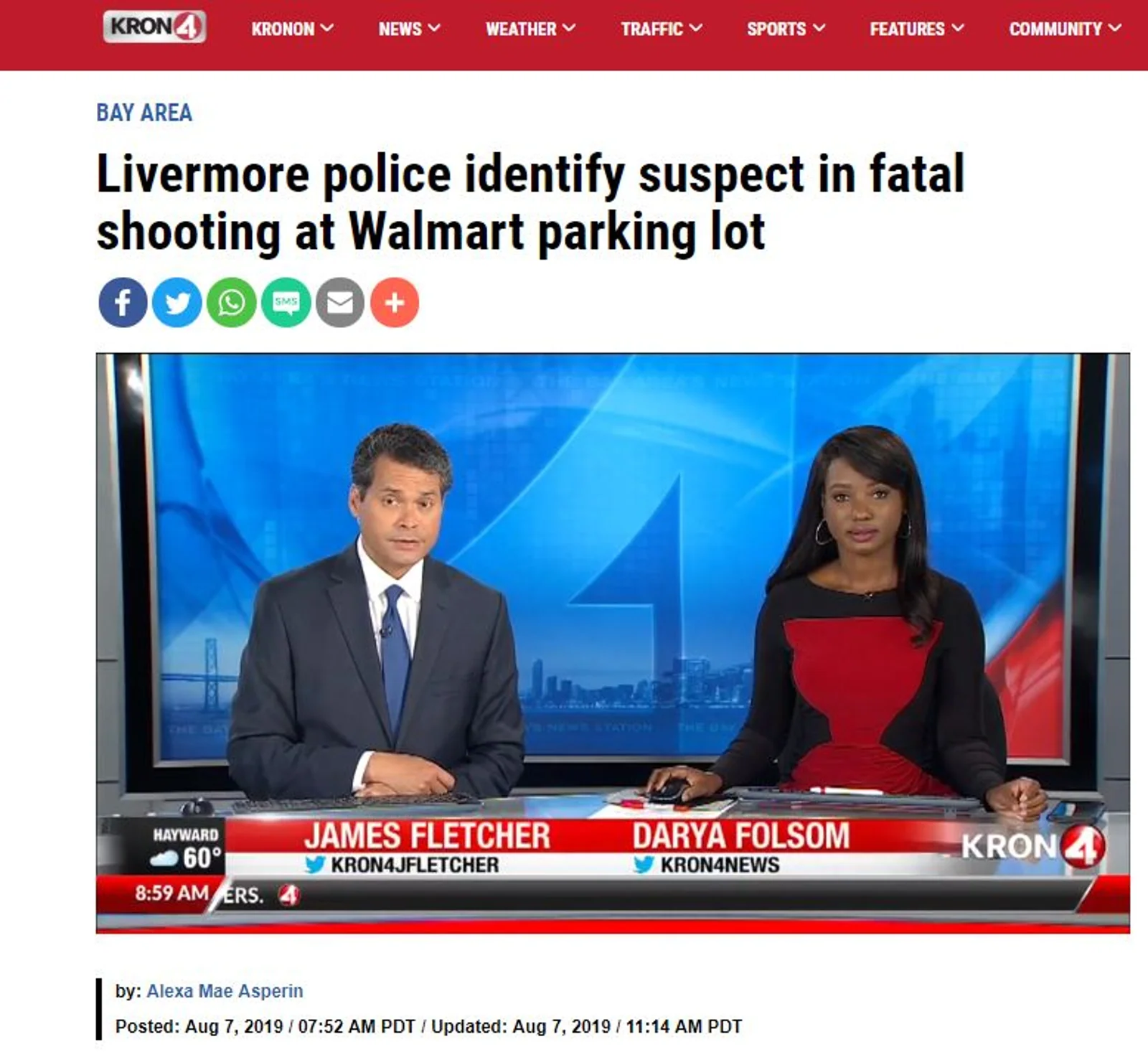1148x1052 pixels.
Task: Share article by email icon
Action: click(x=340, y=302)
